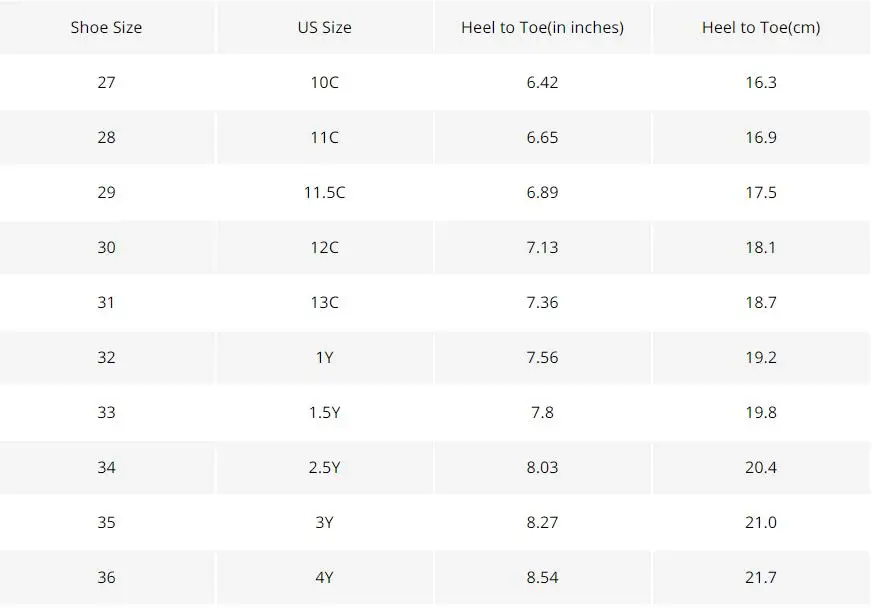Click the 21.7 cm value
This screenshot has width=873, height=608.
[x=761, y=577]
